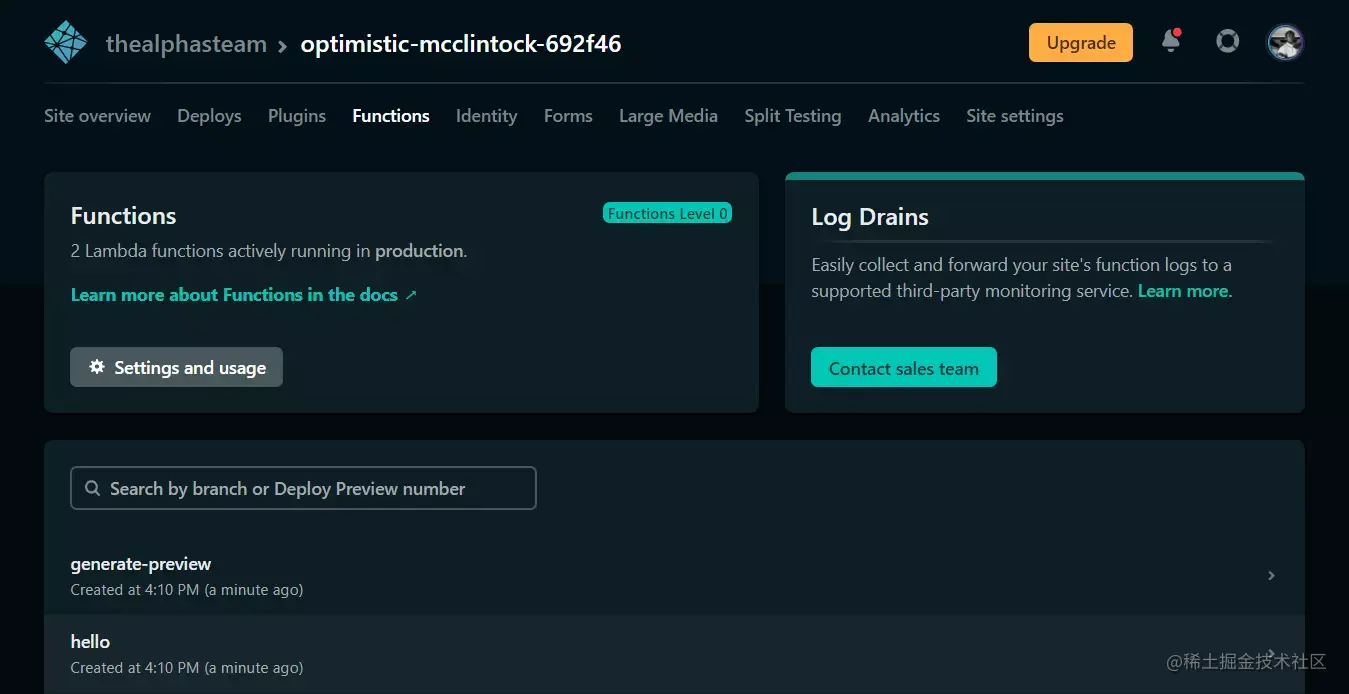Focus the branch search input field

pyautogui.click(x=303, y=488)
